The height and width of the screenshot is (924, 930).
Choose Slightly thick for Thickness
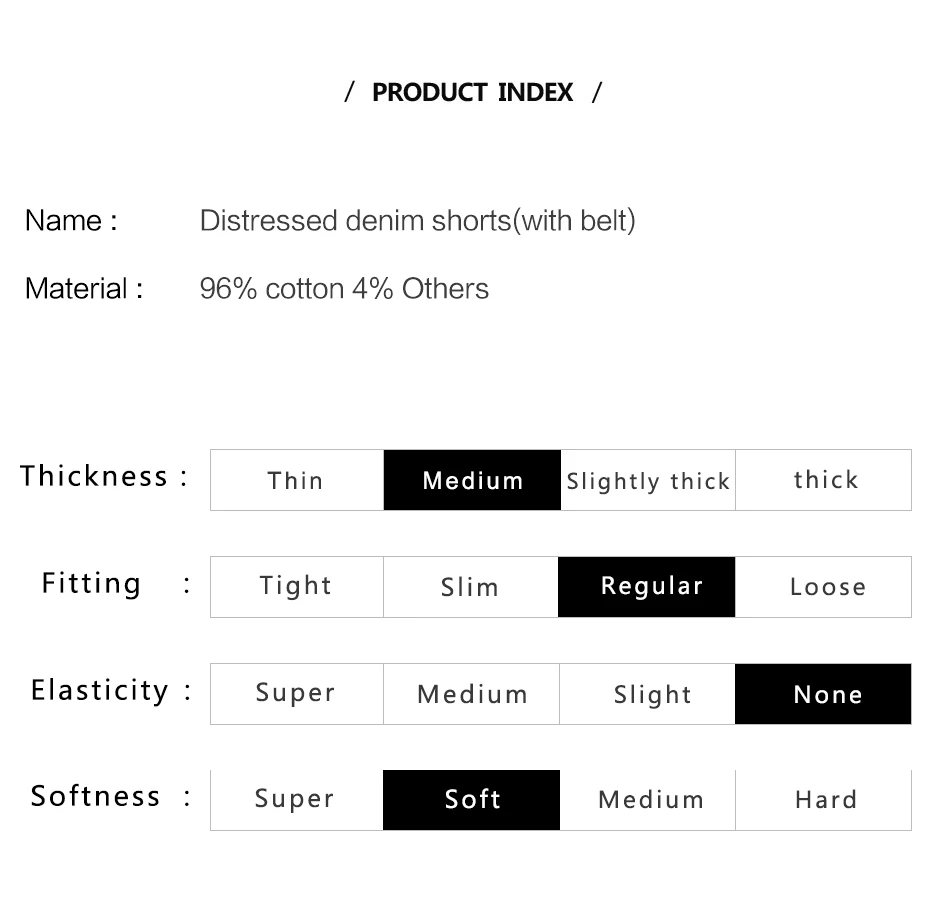coord(648,480)
